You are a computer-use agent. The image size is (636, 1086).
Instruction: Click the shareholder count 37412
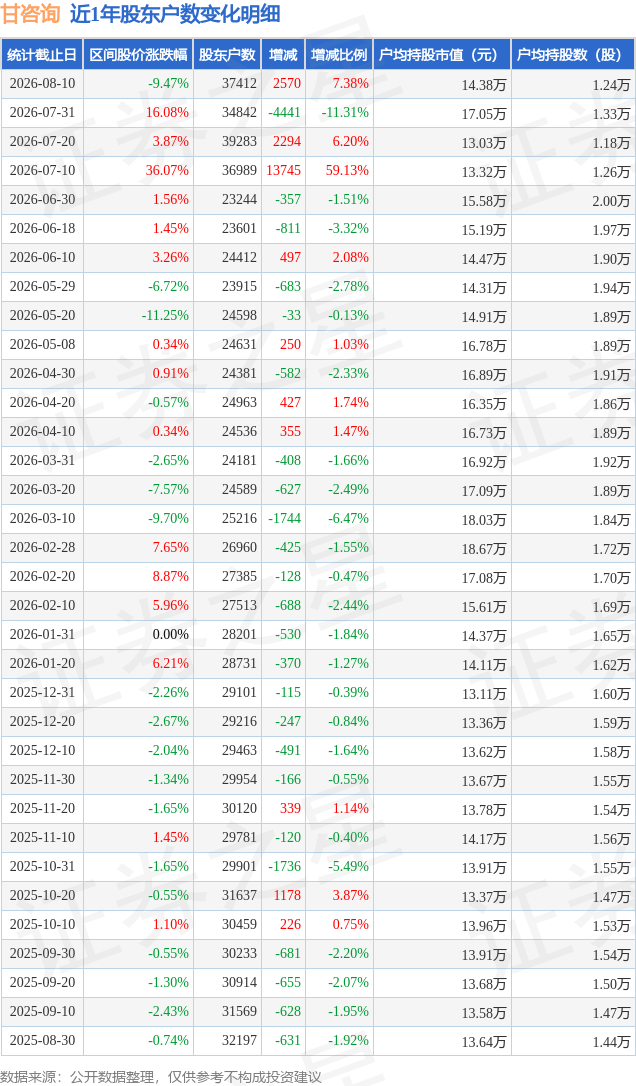[x=239, y=83]
